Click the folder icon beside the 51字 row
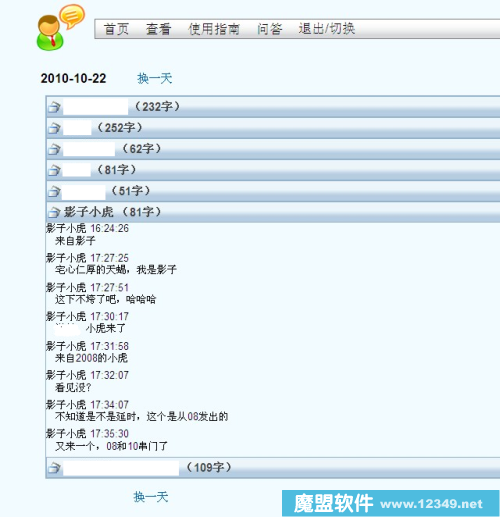 tap(54, 191)
